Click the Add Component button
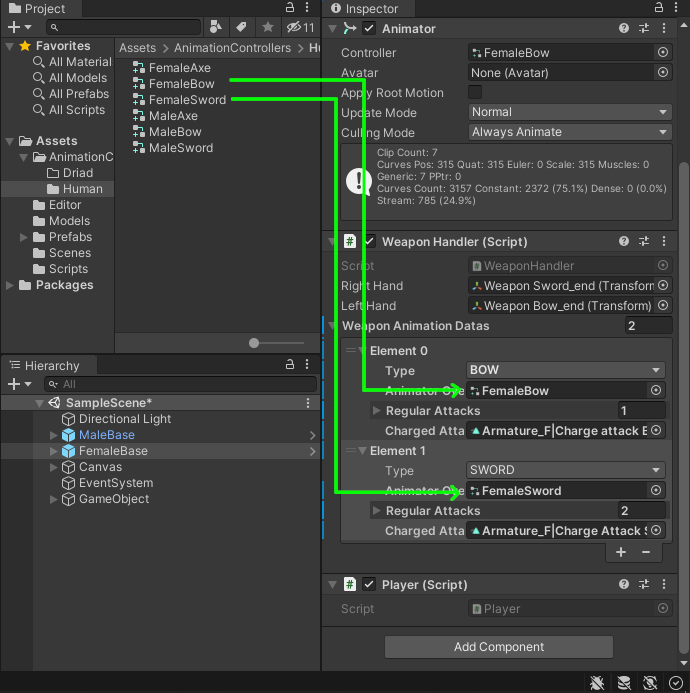Screen dimensions: 690x693 (498, 647)
